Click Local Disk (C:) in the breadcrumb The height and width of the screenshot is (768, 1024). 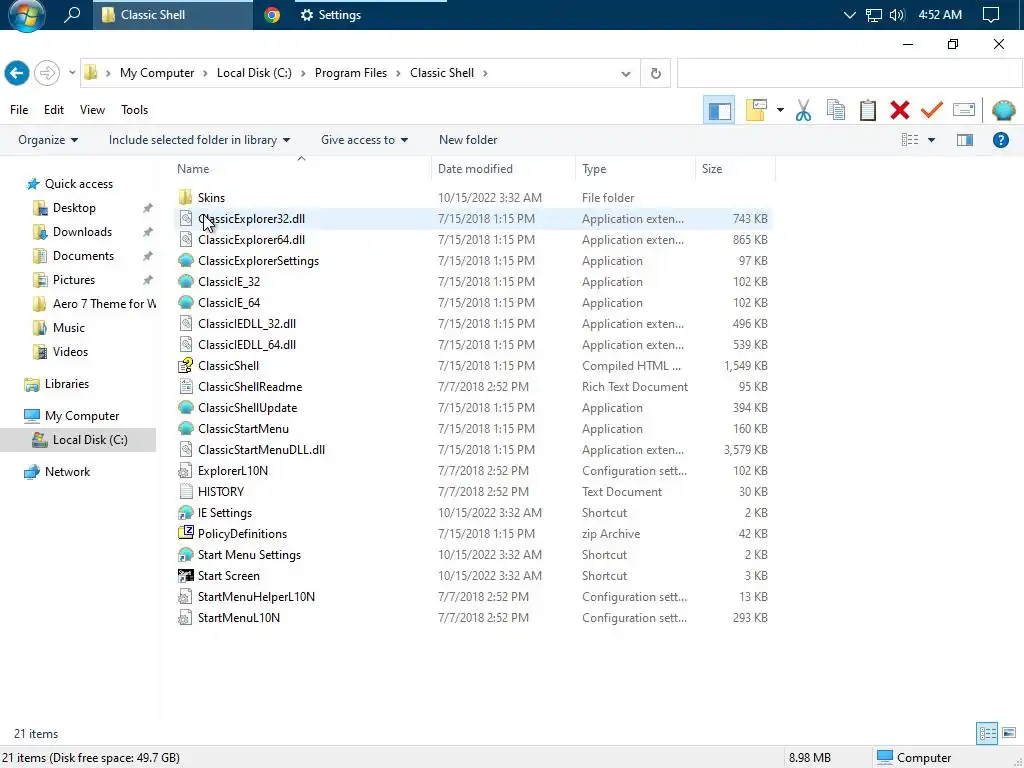(x=254, y=73)
